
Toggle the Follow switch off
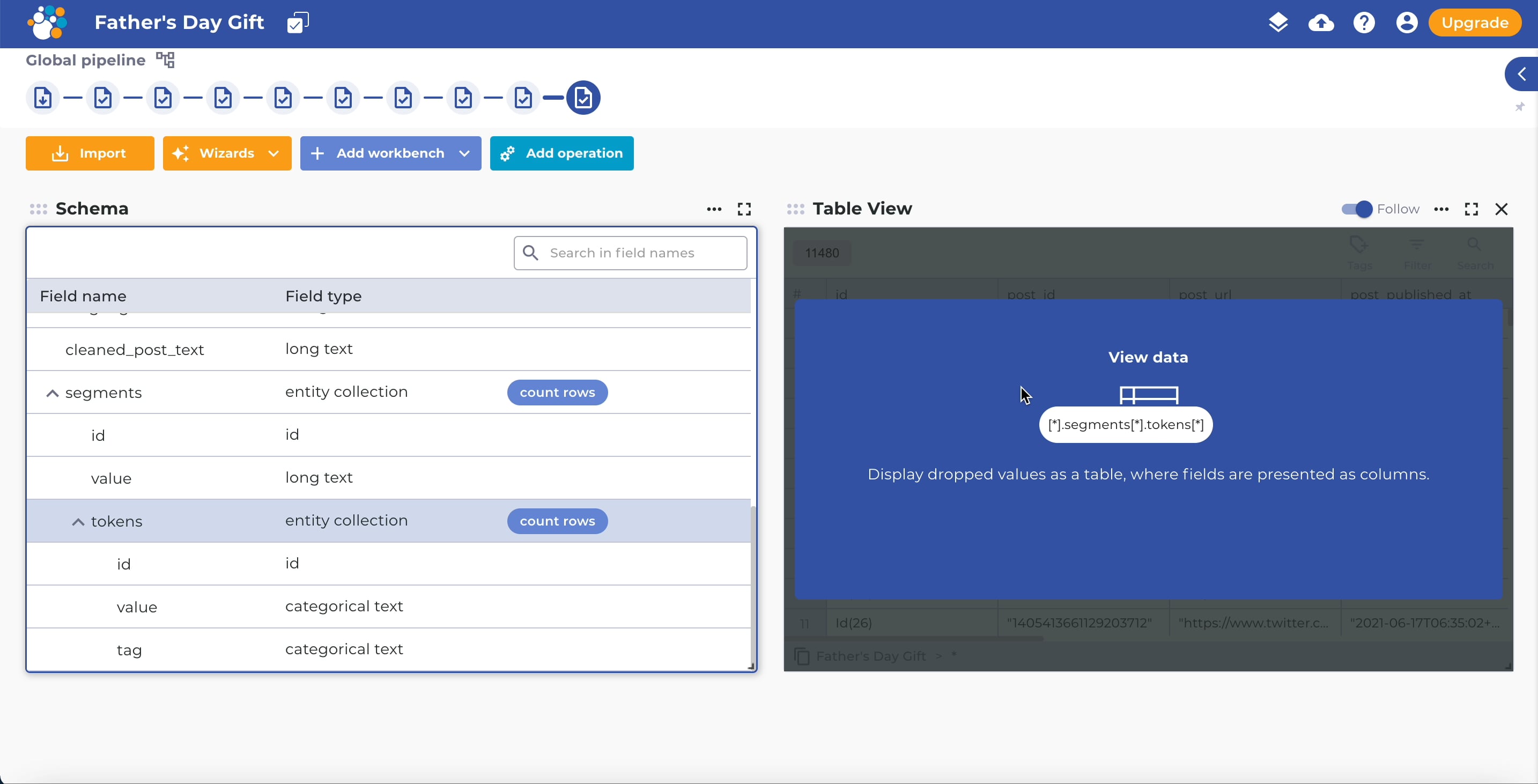coord(1357,209)
